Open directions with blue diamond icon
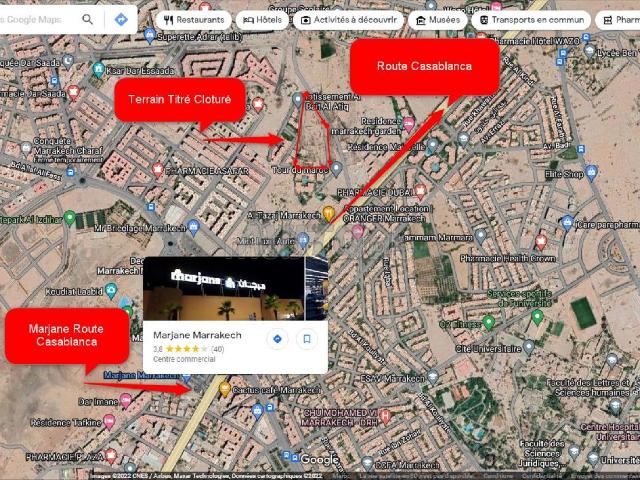The width and height of the screenshot is (640, 480). 121,19
